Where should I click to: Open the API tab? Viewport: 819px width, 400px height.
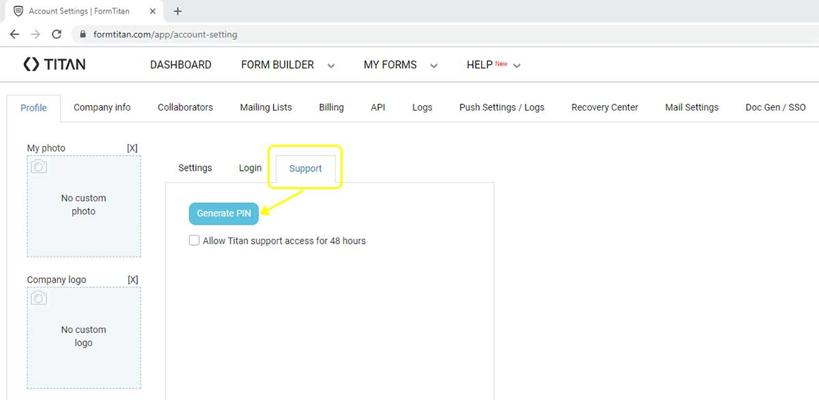click(x=378, y=108)
